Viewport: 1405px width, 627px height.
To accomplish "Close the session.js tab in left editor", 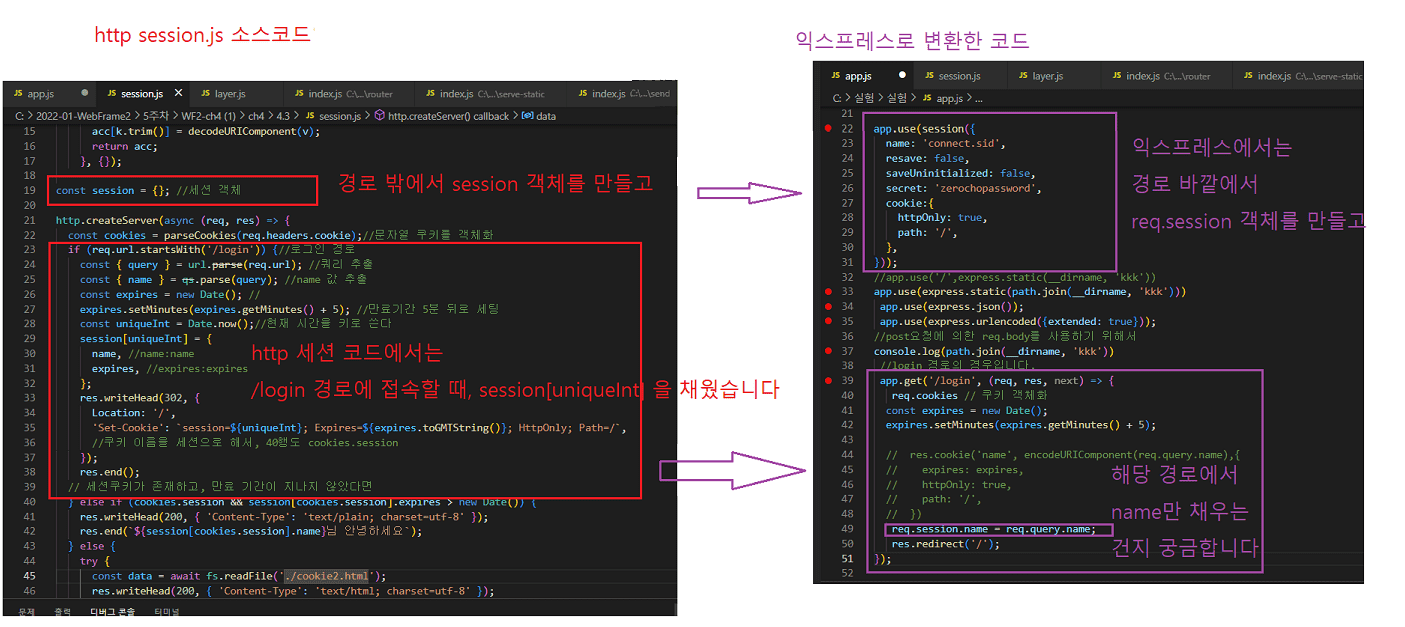I will 178,93.
